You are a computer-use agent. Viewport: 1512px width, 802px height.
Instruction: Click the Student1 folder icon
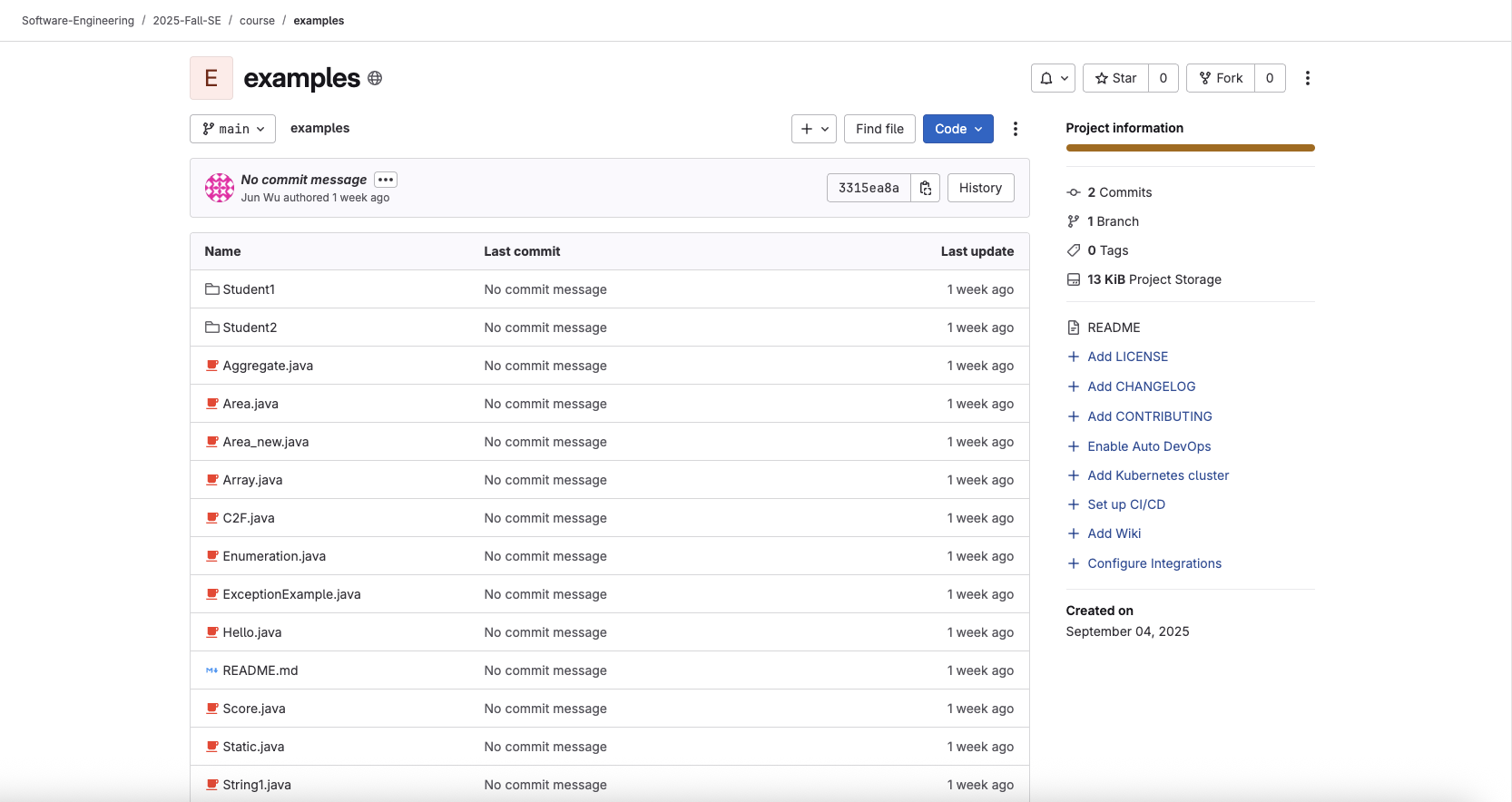click(x=212, y=289)
